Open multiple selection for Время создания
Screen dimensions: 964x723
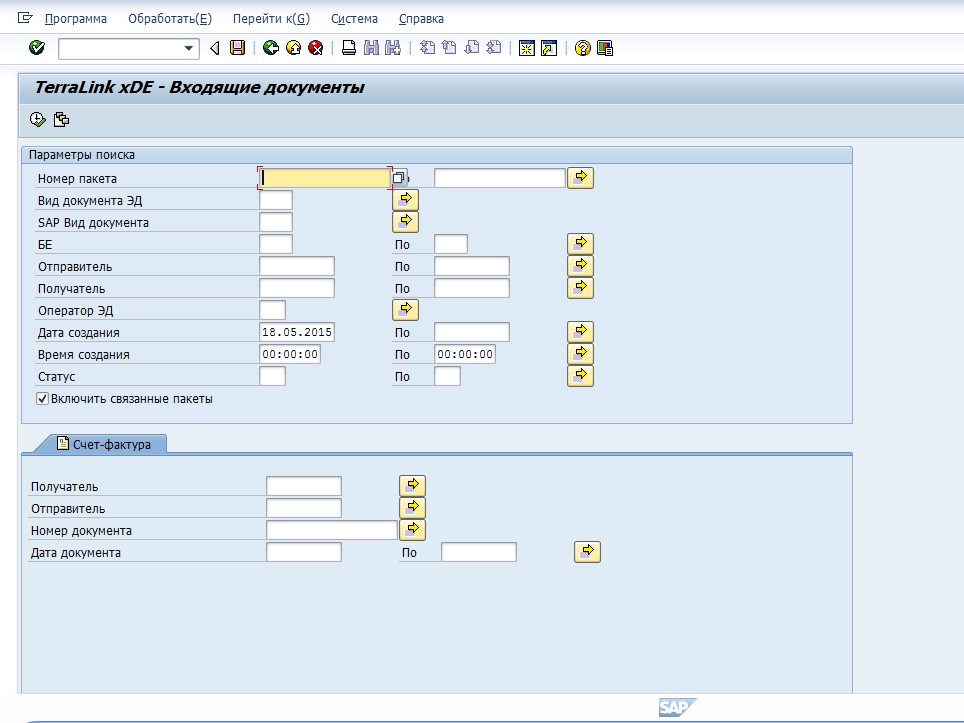pyautogui.click(x=580, y=354)
